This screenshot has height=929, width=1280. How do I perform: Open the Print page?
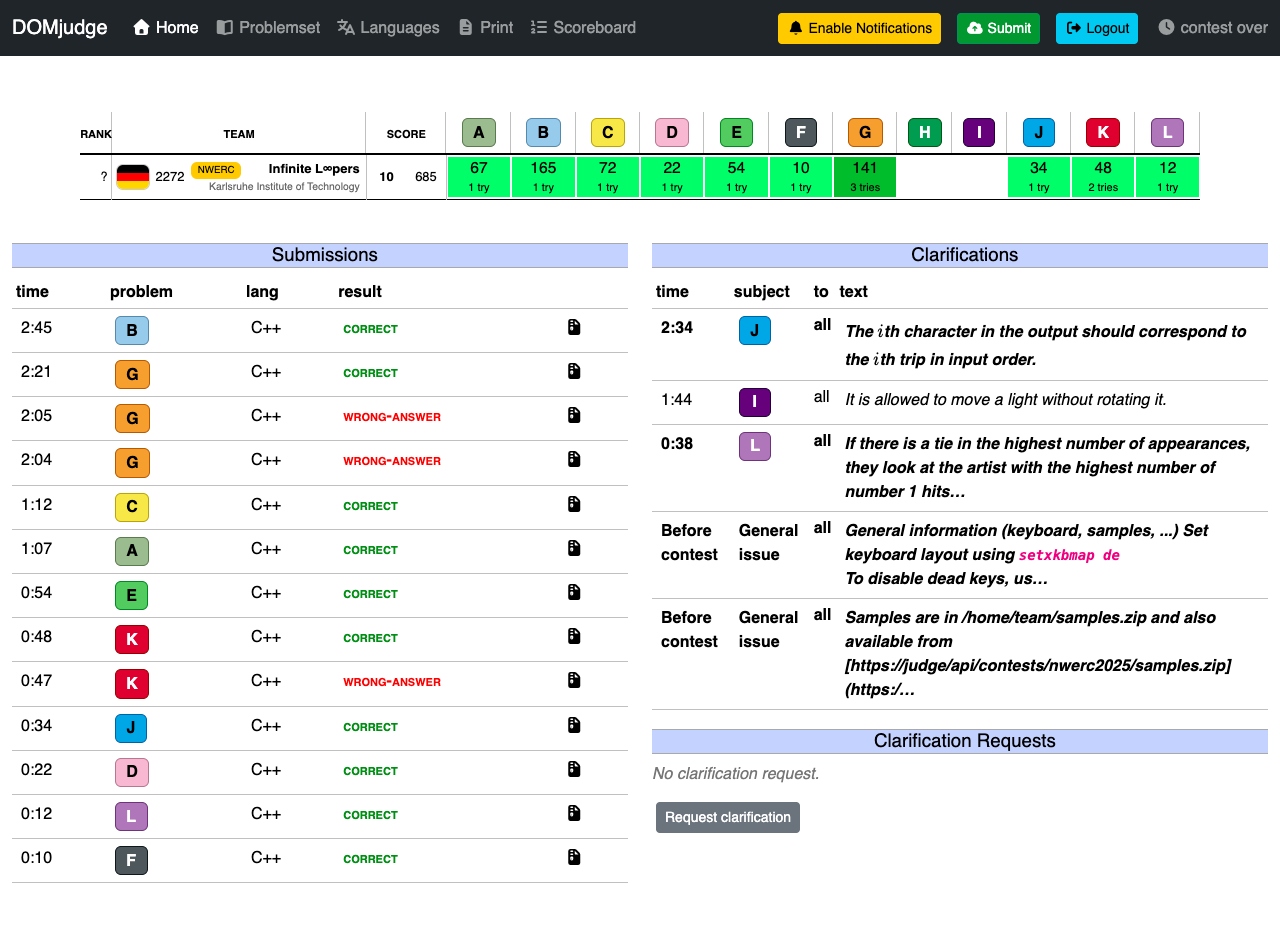coord(486,28)
